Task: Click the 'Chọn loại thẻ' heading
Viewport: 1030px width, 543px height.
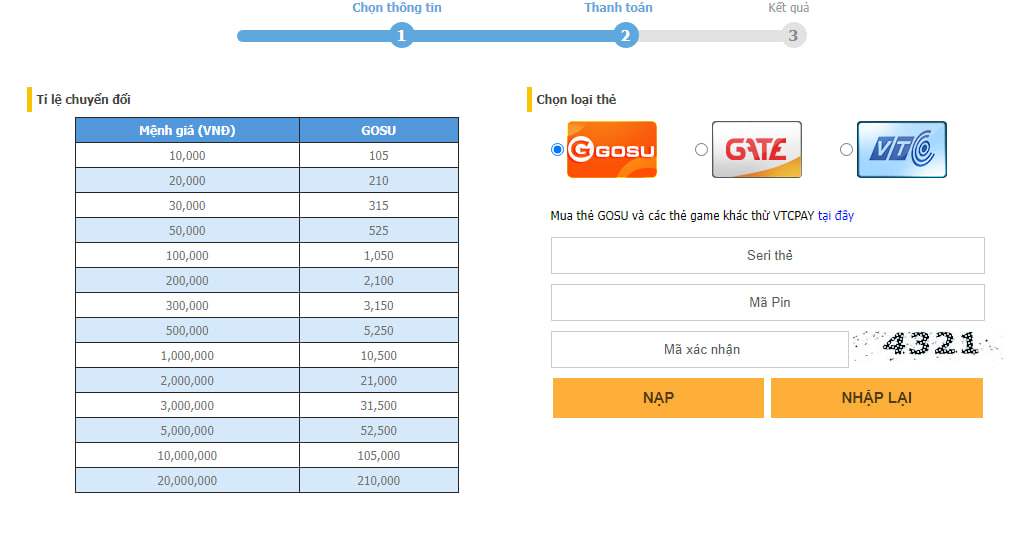Action: click(x=576, y=100)
